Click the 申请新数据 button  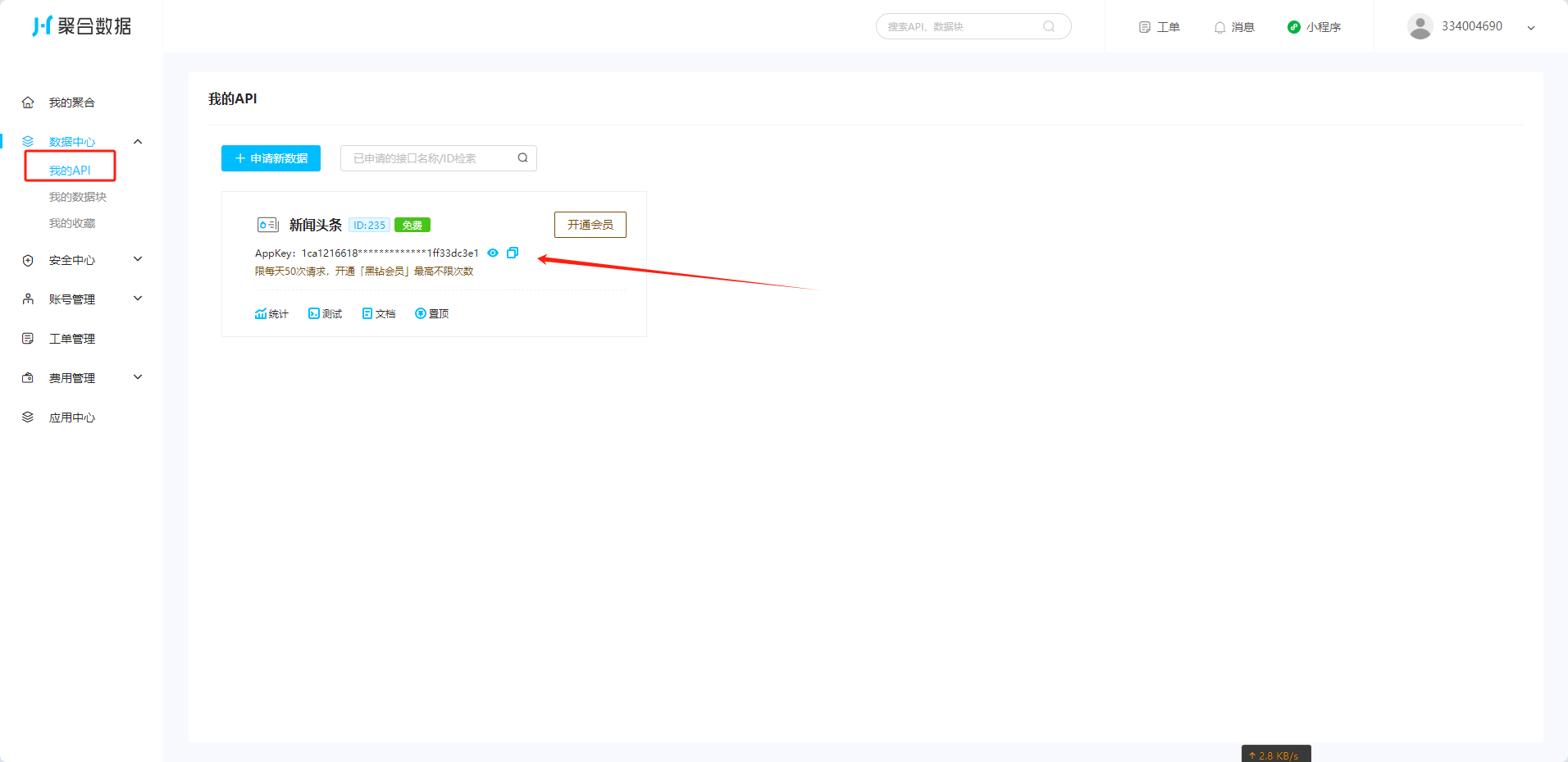271,158
